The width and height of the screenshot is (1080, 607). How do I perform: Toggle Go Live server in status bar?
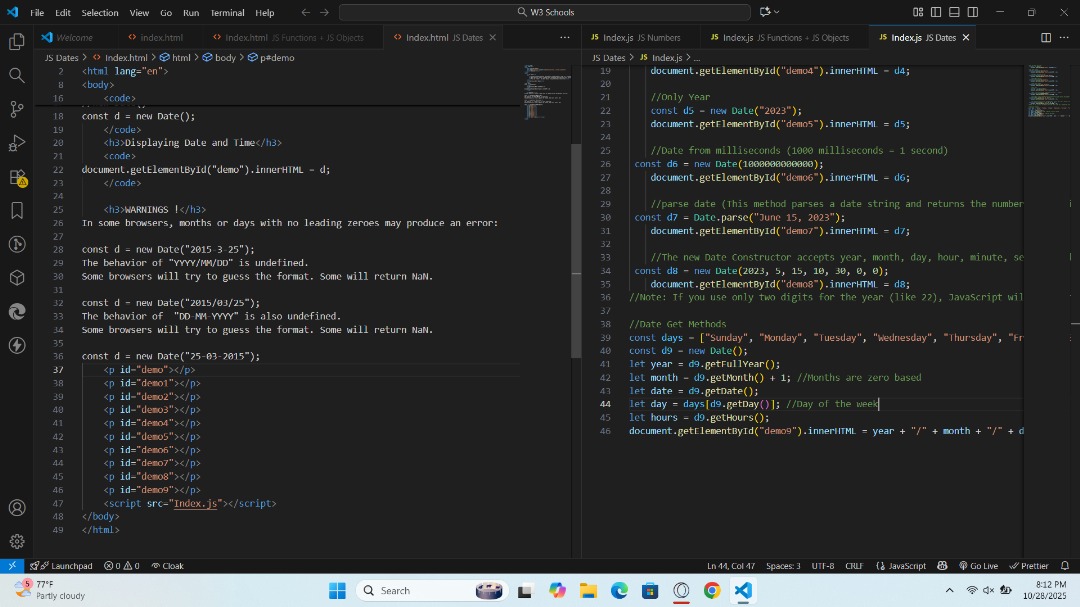978,566
